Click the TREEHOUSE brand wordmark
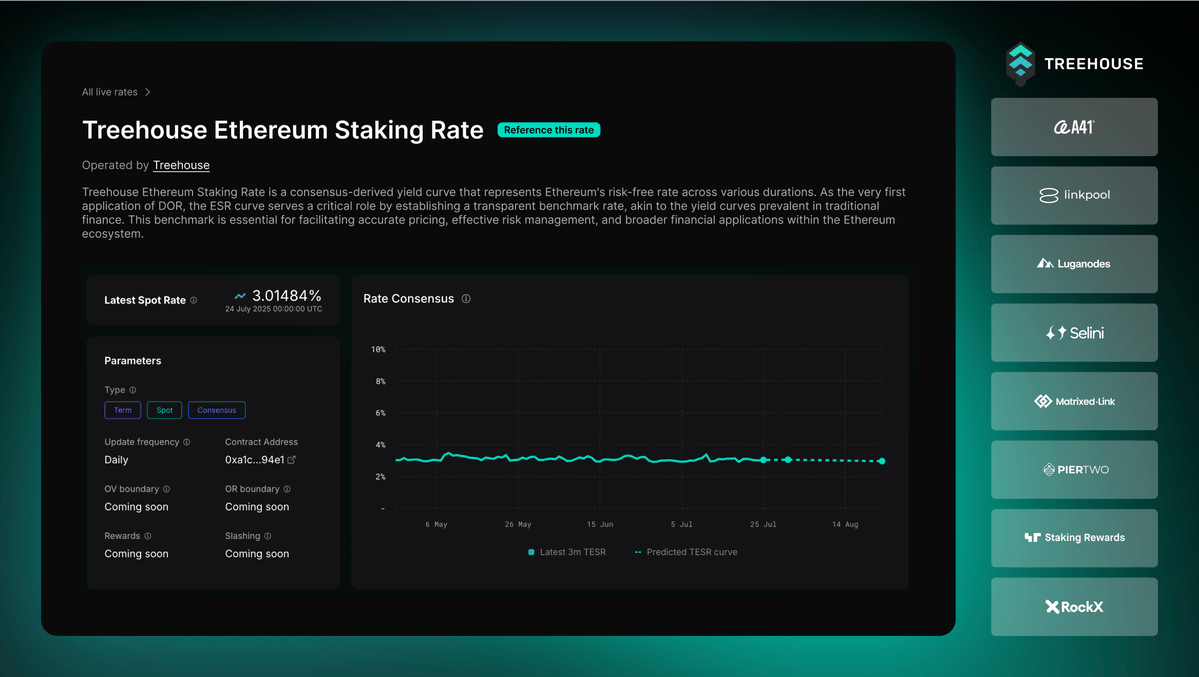 point(1094,64)
